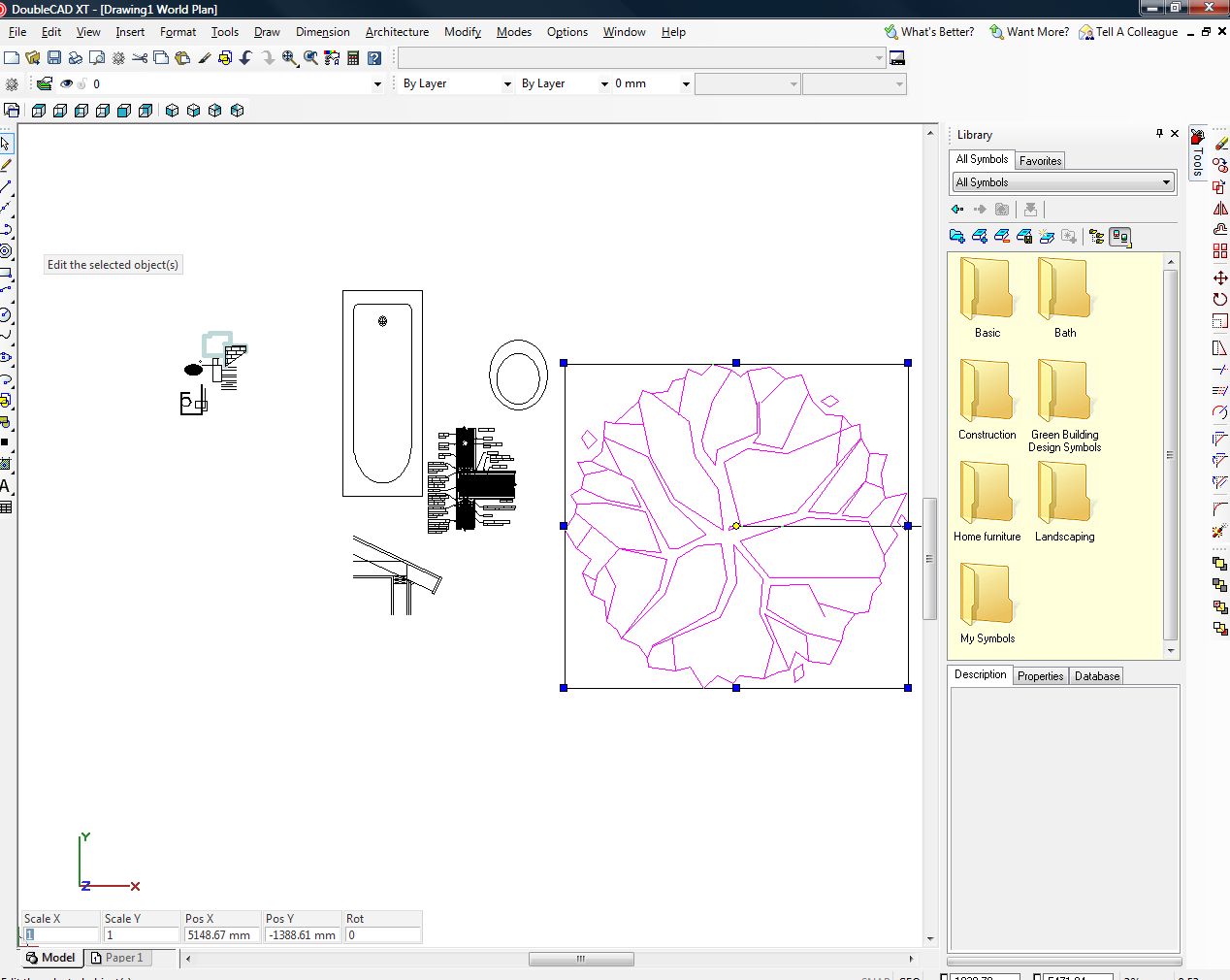Click the Mirror copy tool in right toolbar
The height and width of the screenshot is (980, 1230).
point(1220,208)
